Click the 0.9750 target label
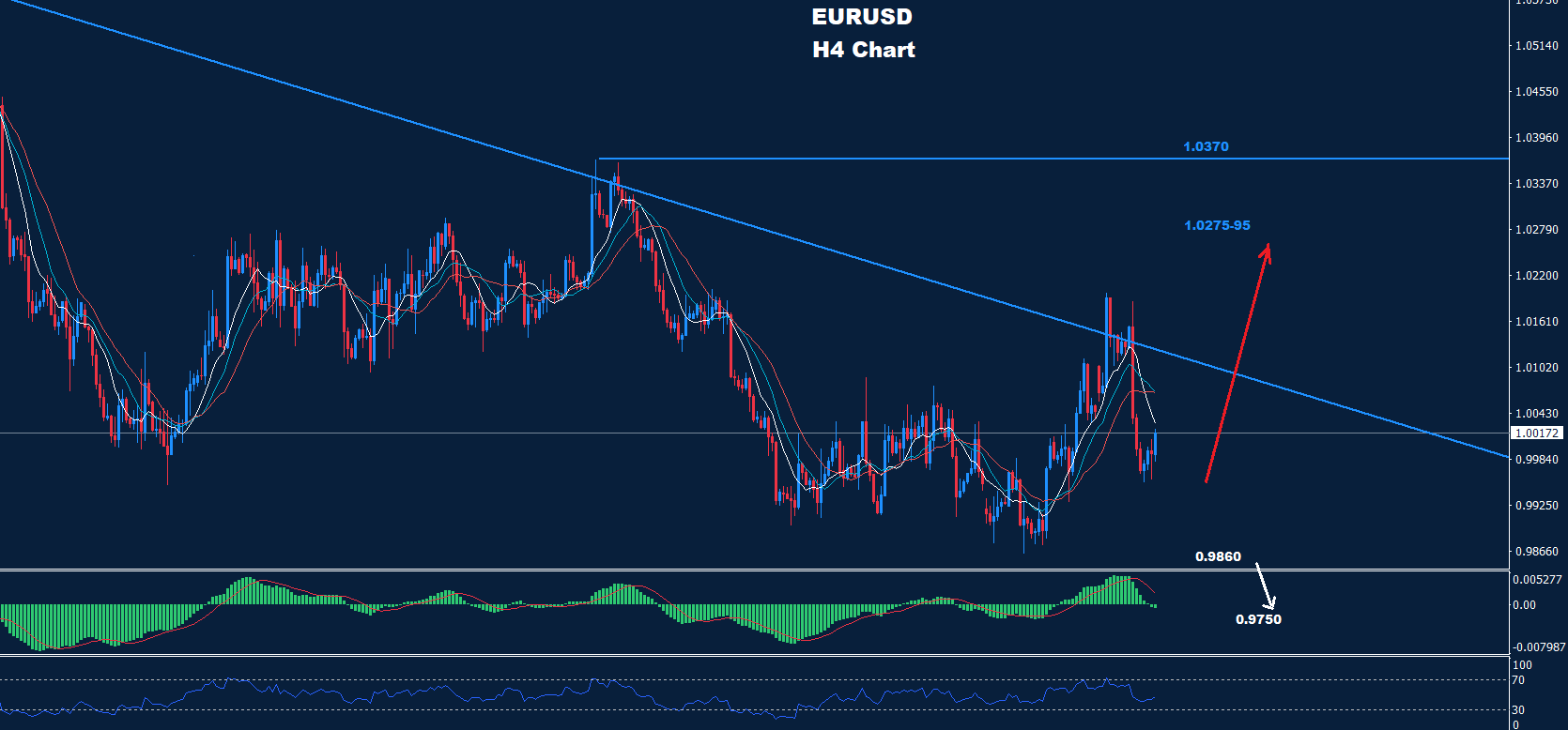1568x730 pixels. point(1258,619)
